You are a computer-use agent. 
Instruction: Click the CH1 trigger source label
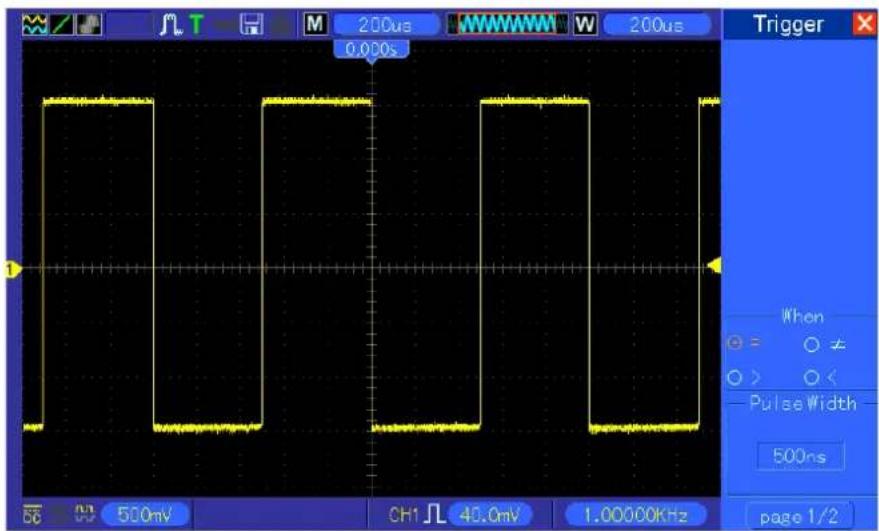click(x=404, y=515)
